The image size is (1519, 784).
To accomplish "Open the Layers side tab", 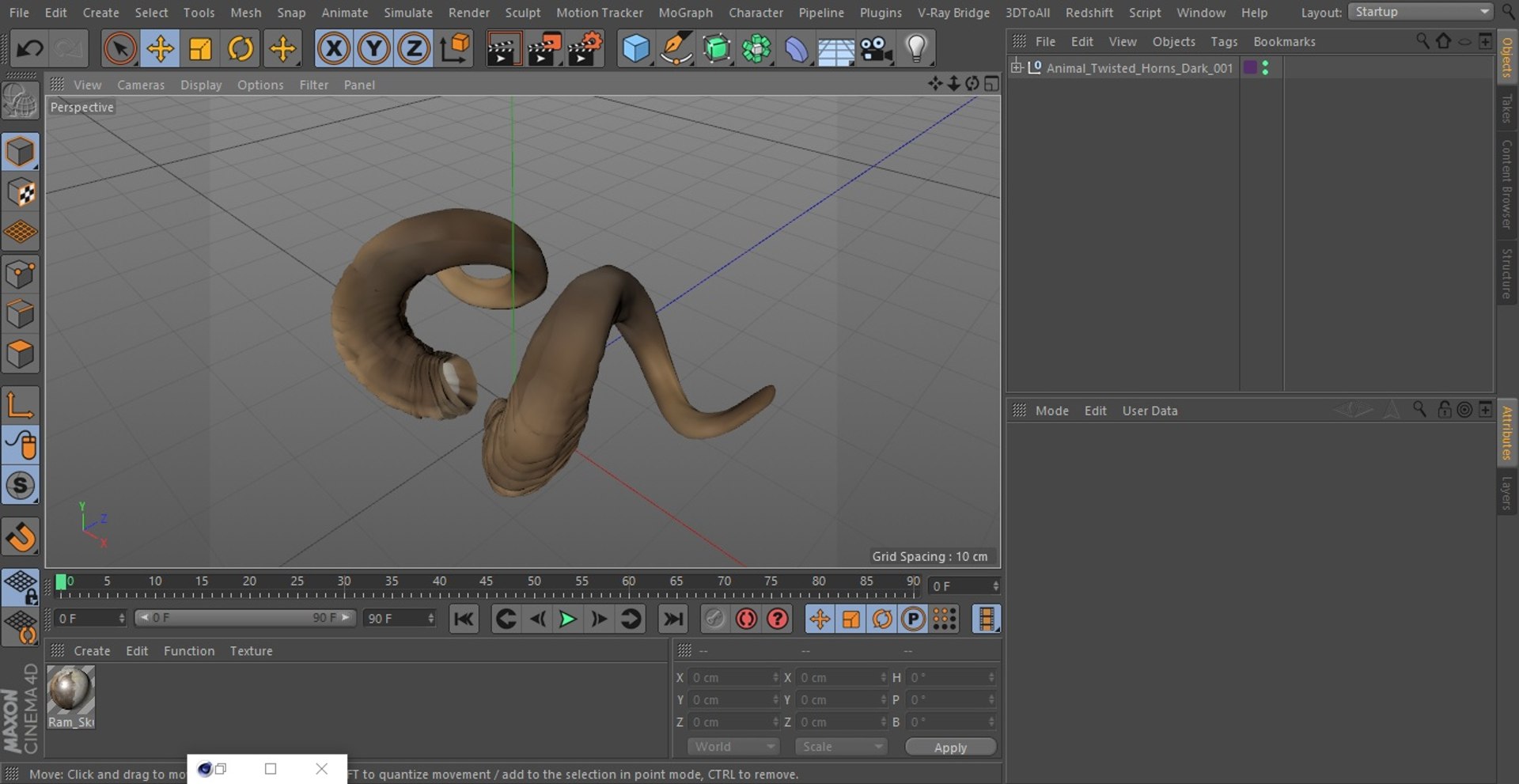I will tap(1507, 493).
